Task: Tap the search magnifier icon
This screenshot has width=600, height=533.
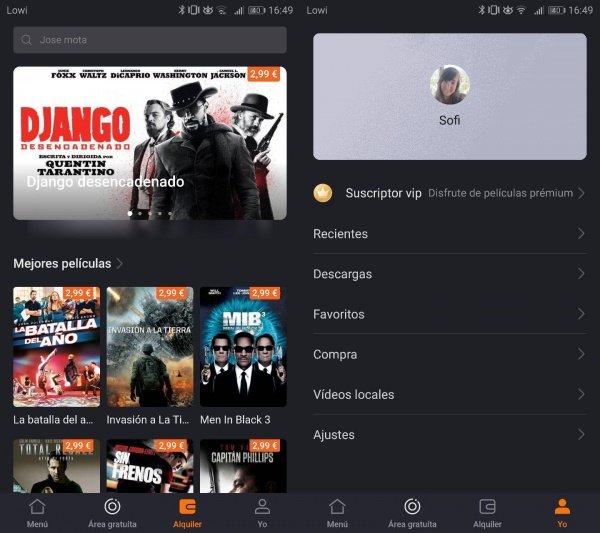Action: pyautogui.click(x=26, y=40)
